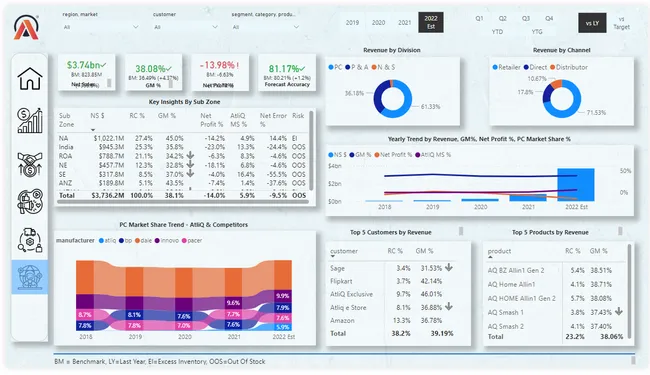650x375 pixels.
Task: Click the dale manufacturer legend swatch
Action: (x=137, y=240)
